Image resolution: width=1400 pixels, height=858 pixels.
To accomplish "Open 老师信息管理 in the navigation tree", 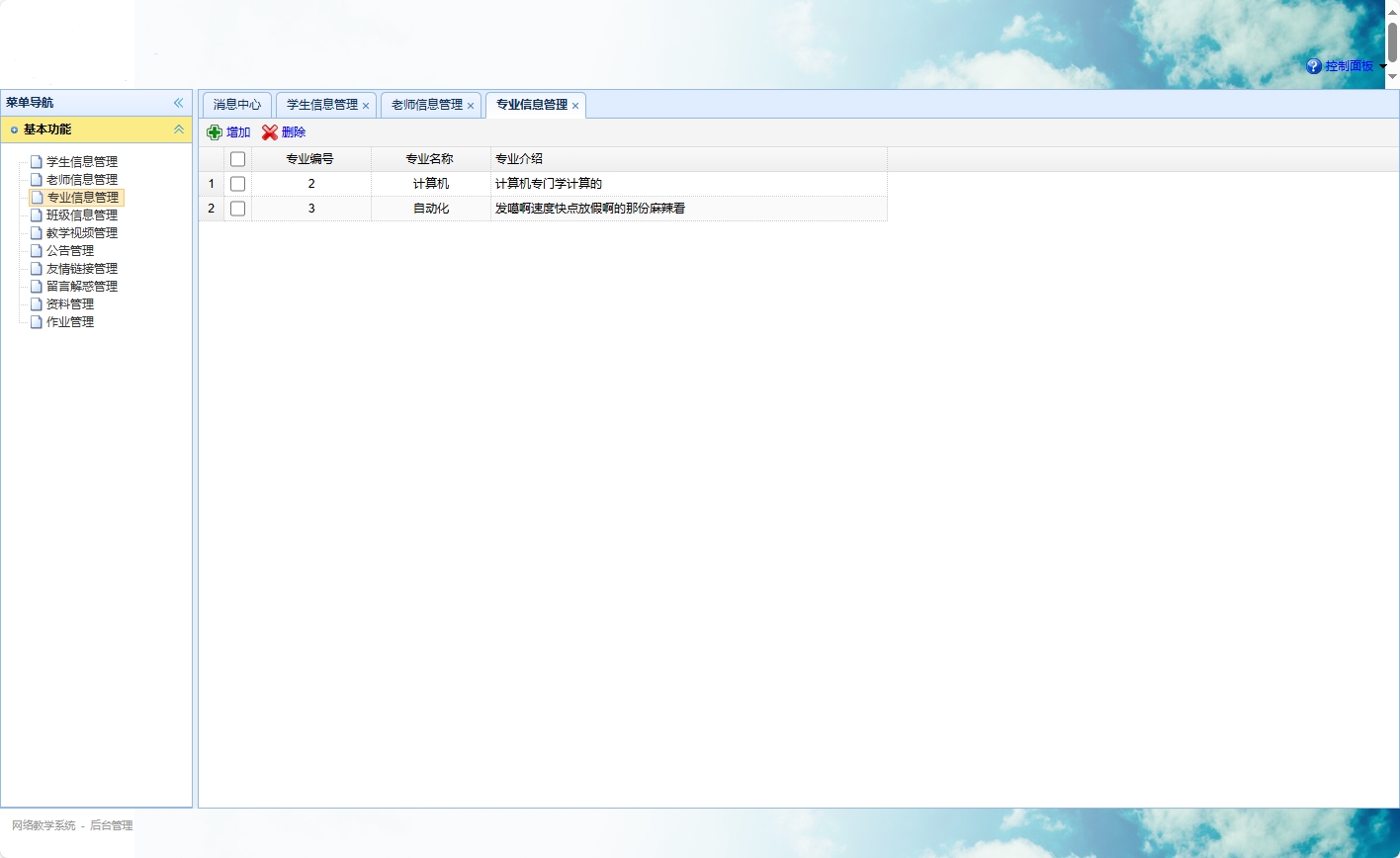I will tap(82, 180).
